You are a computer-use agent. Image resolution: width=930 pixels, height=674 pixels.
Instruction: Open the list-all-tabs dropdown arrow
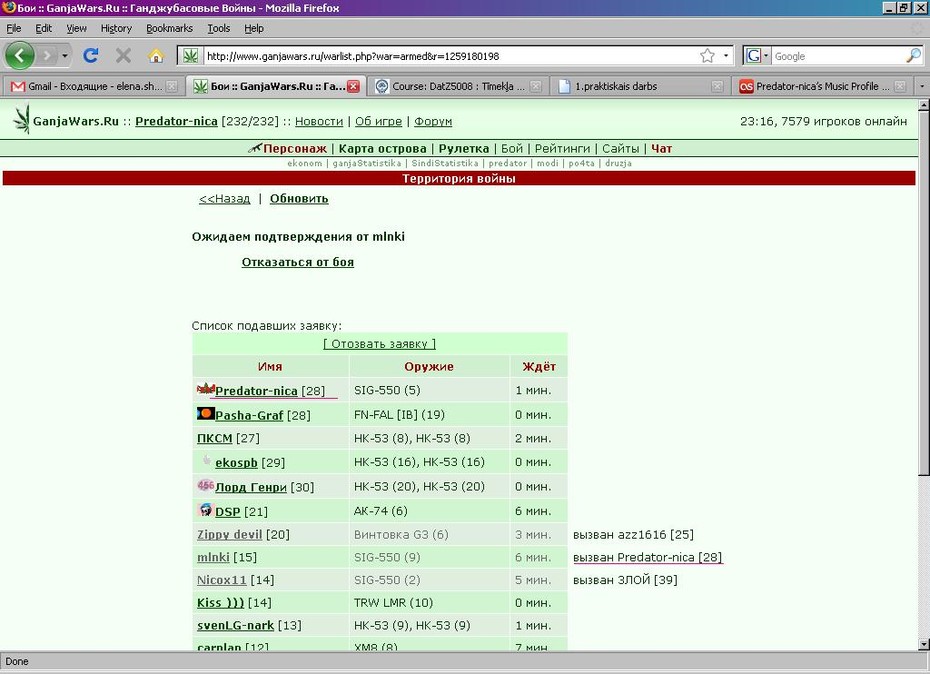coord(922,86)
